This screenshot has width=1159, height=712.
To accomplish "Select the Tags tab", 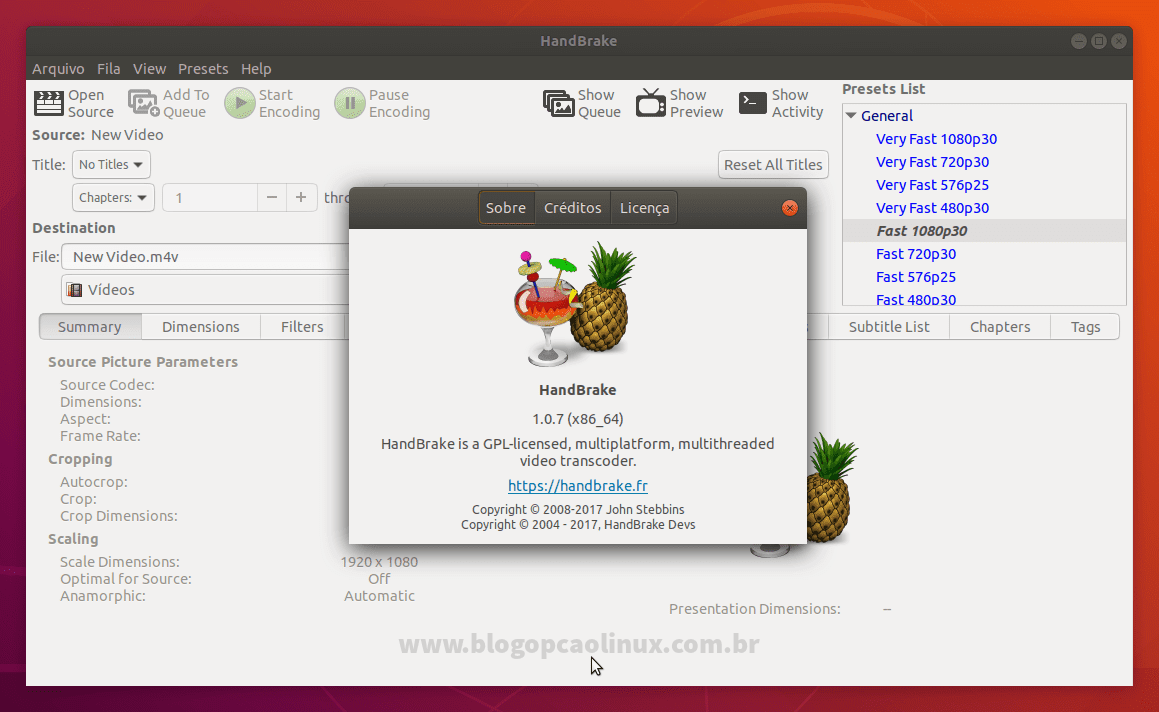I will tap(1085, 327).
